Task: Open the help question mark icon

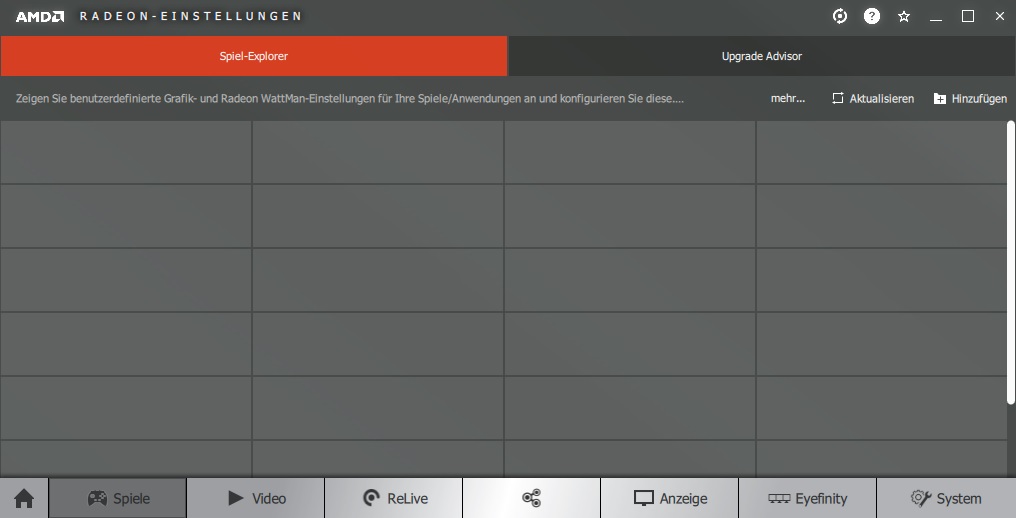Action: pyautogui.click(x=872, y=16)
